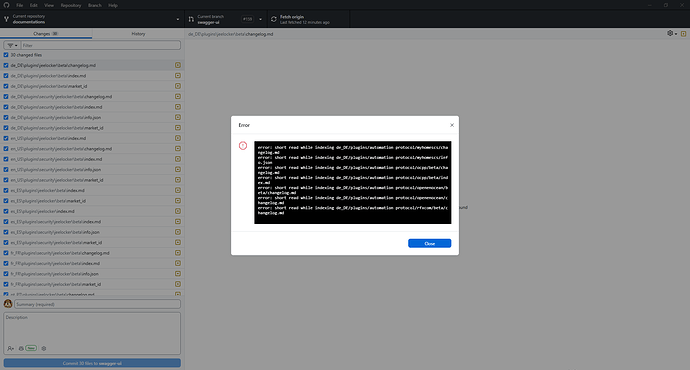Image resolution: width=690 pixels, height=370 pixels.
Task: Uncheck fr_FR security info.json checkbox
Action: (6, 274)
